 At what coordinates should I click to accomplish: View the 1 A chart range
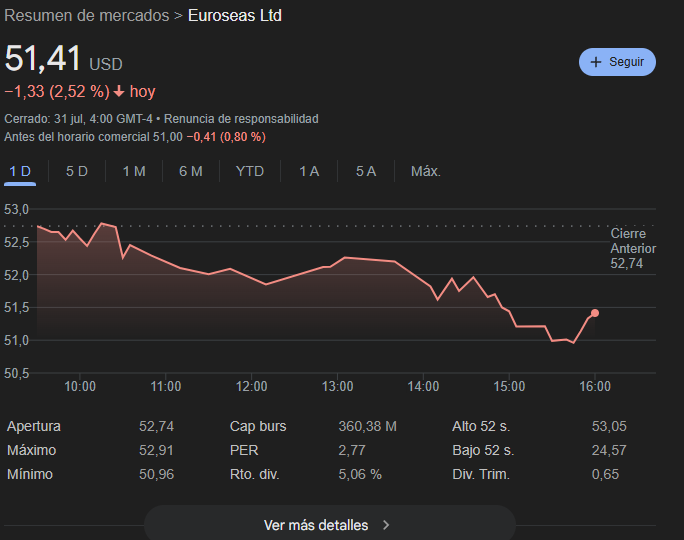click(x=309, y=171)
